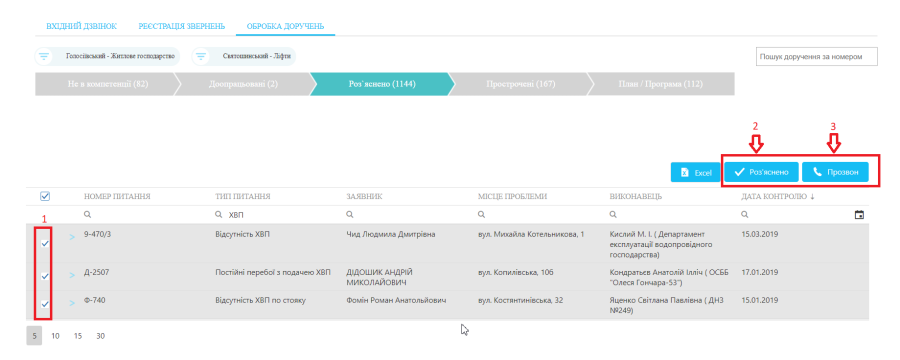Click applicant ДІДОШИК АНДРІЙ МИКОЛАЙОВИЧ
900x360 pixels.
(380, 277)
